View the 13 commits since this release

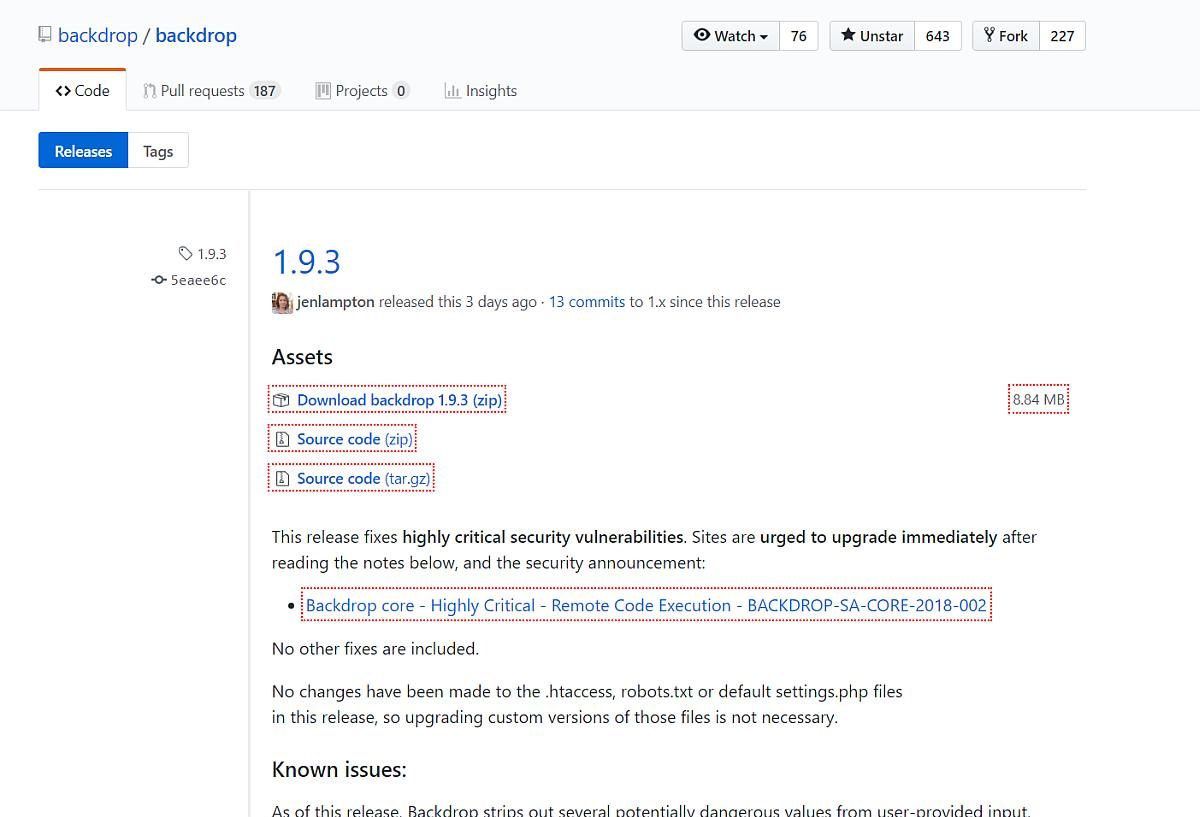tap(587, 302)
